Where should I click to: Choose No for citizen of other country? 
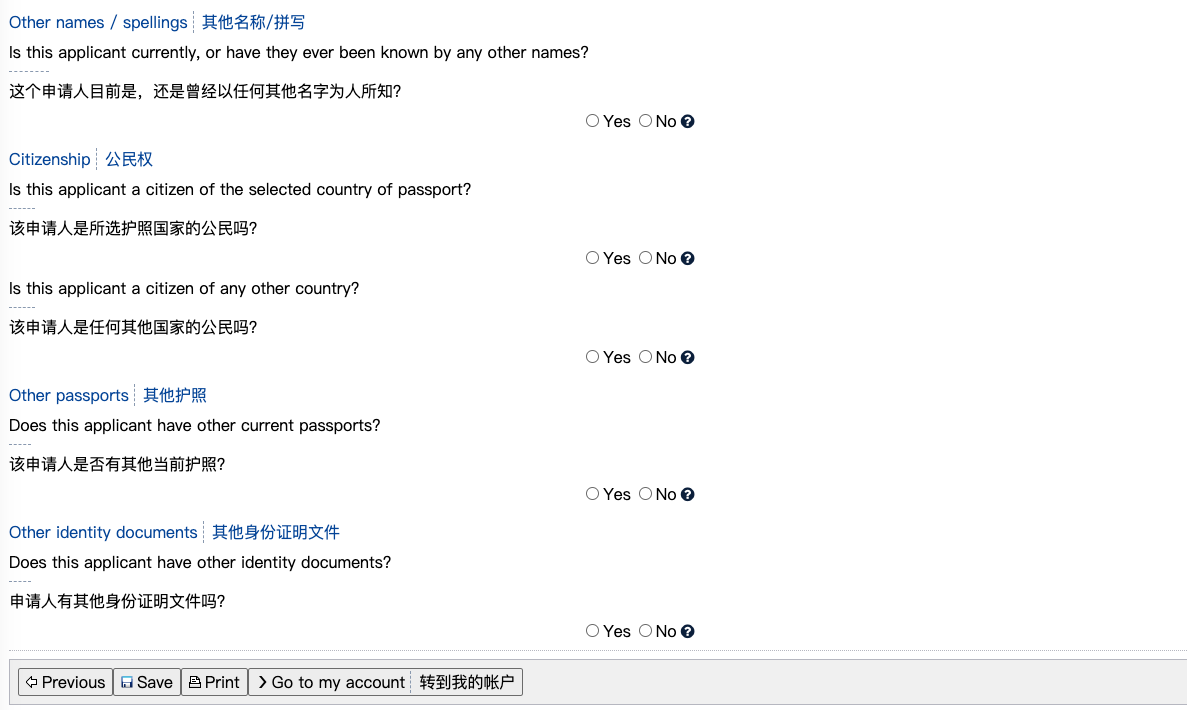click(x=645, y=357)
